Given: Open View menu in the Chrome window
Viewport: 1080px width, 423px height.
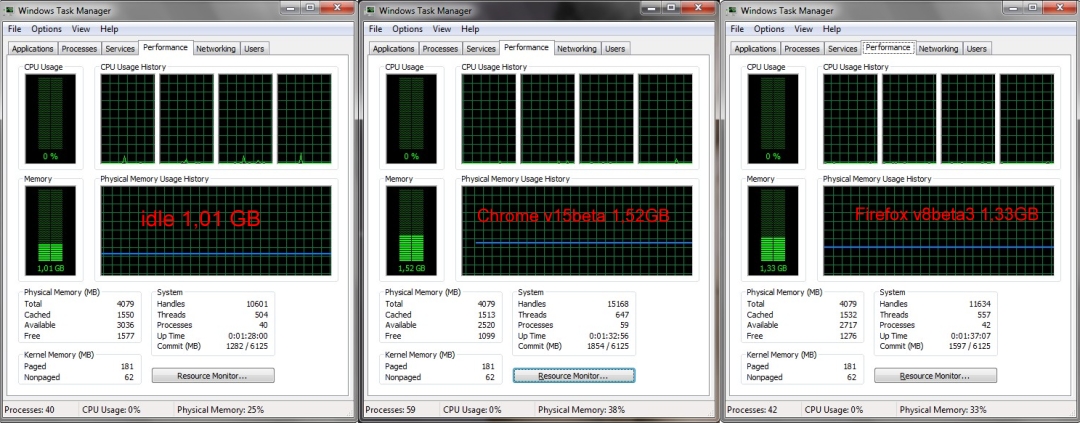Looking at the screenshot, I should [442, 29].
